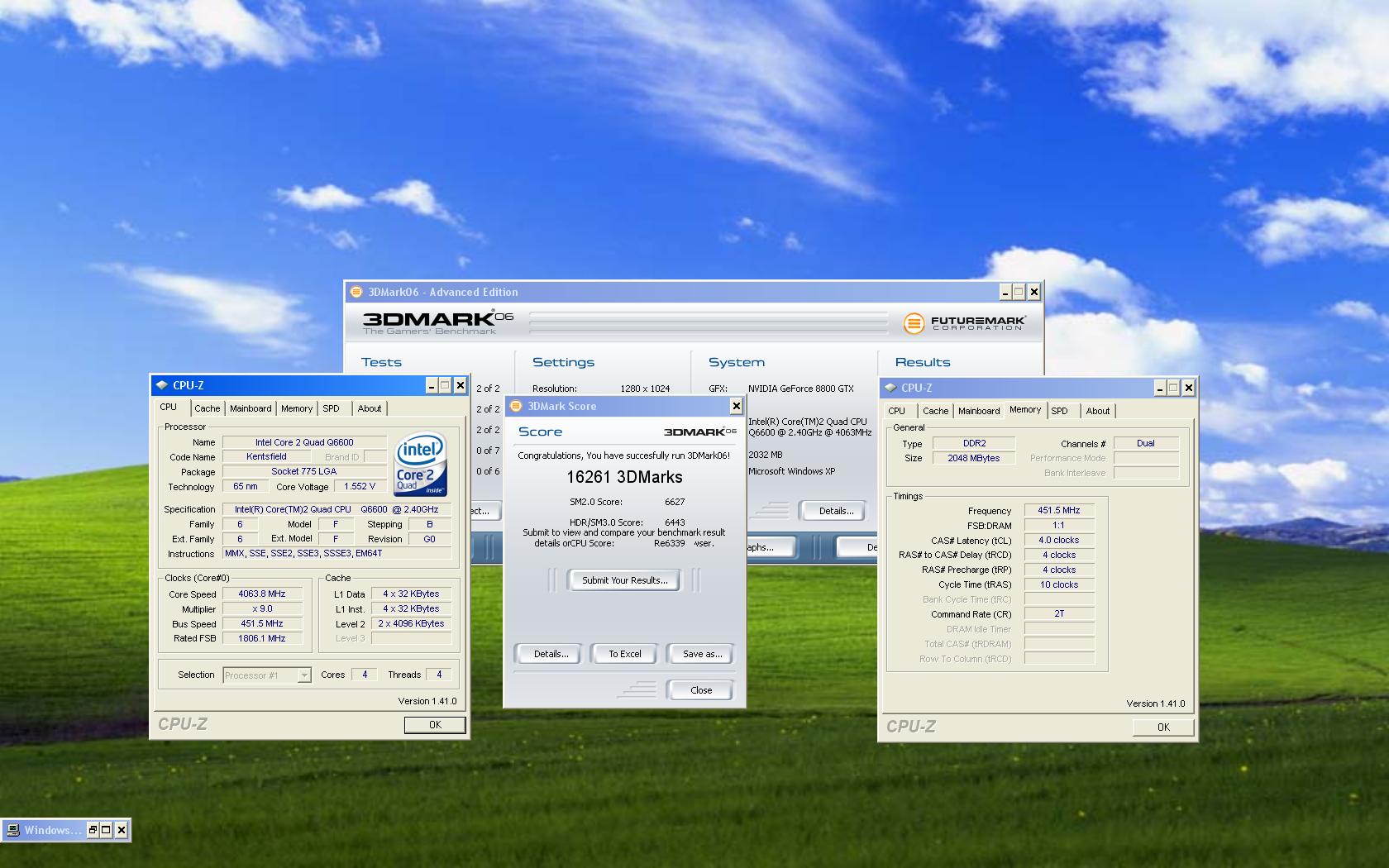The width and height of the screenshot is (1389, 868).
Task: Open SPD tab in right CPU-Z window
Action: coord(1060,411)
